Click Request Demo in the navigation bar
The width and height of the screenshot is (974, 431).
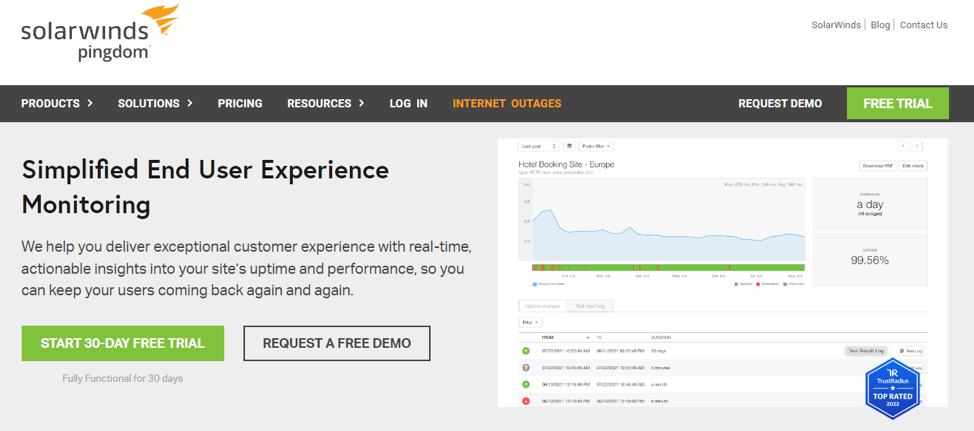(780, 104)
